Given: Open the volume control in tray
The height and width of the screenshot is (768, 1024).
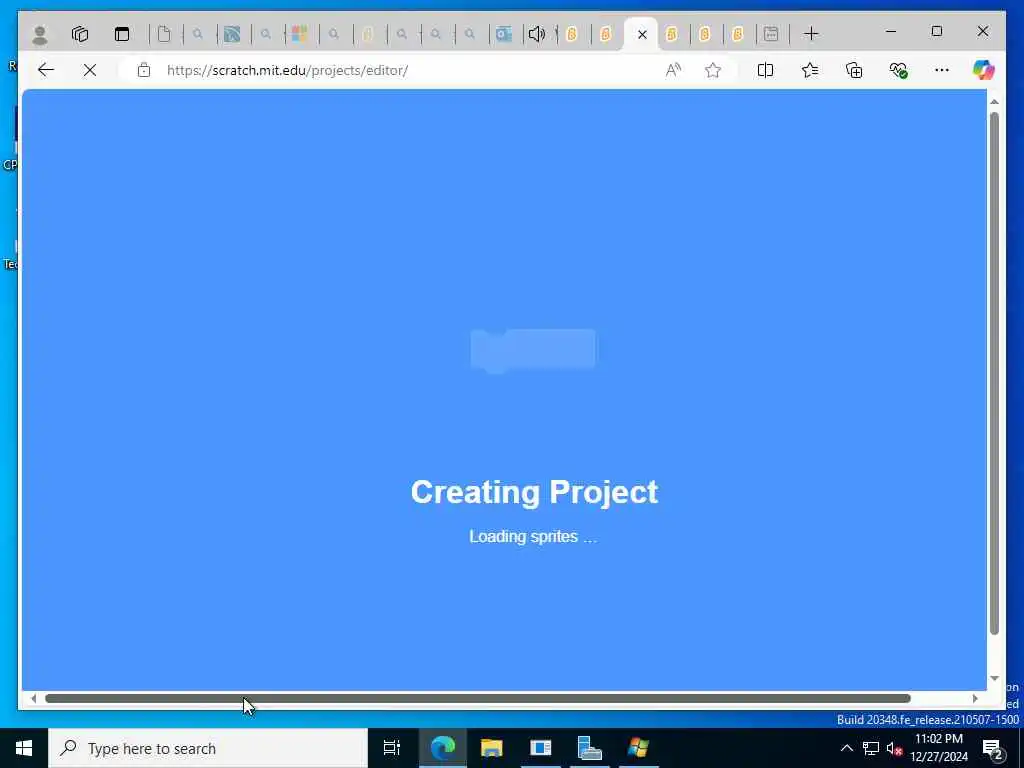Looking at the screenshot, I should pos(894,748).
